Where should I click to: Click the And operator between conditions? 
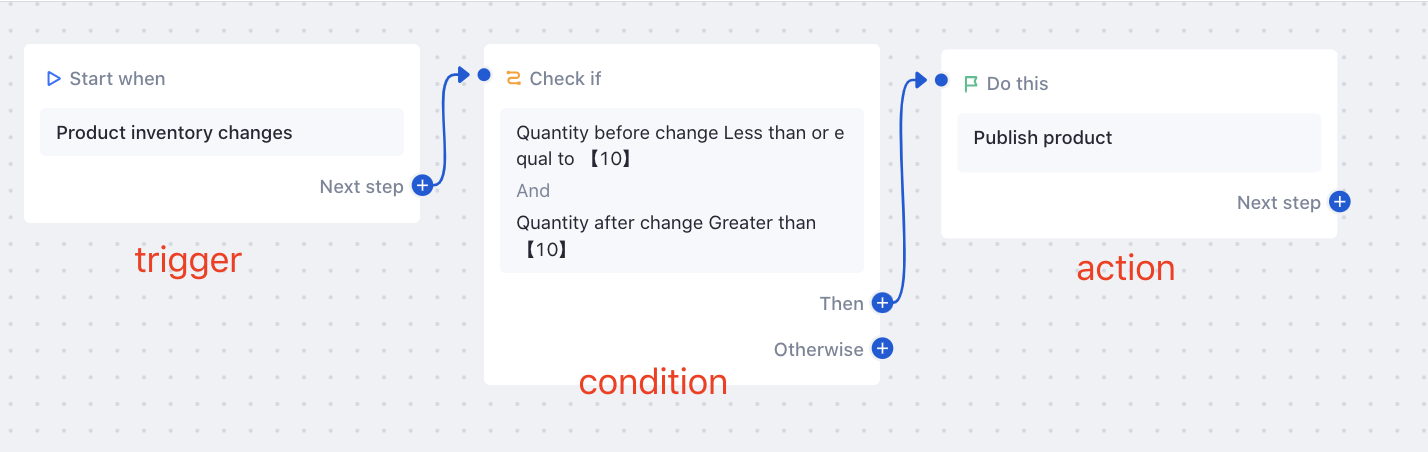click(533, 190)
